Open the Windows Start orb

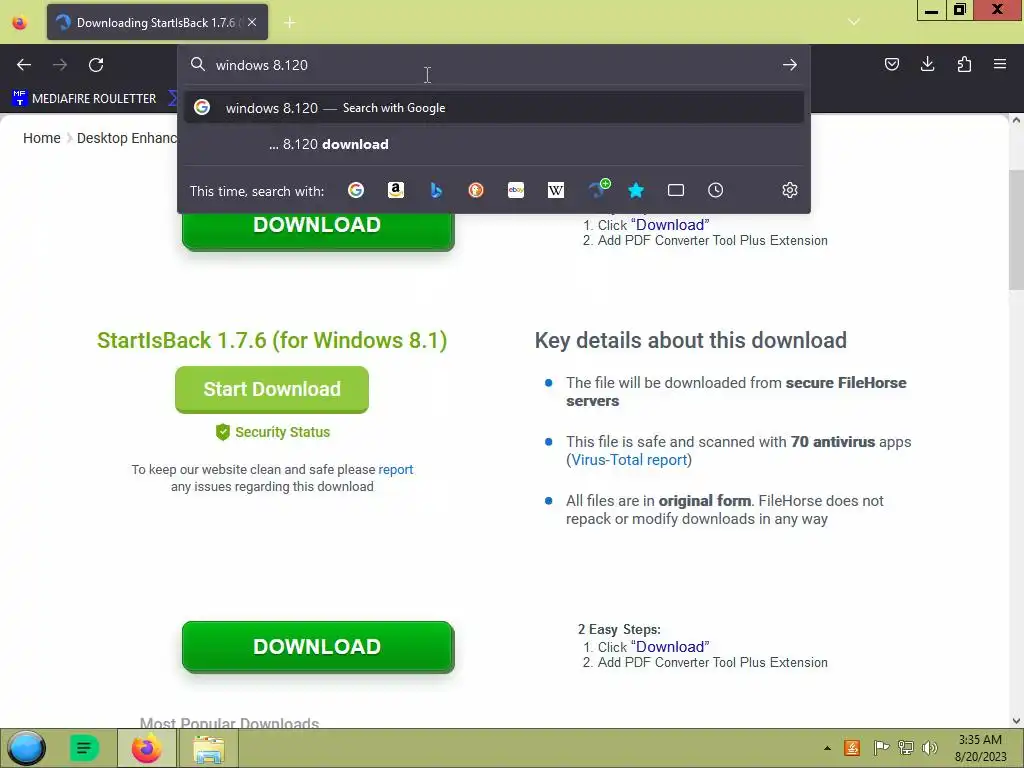(x=26, y=748)
